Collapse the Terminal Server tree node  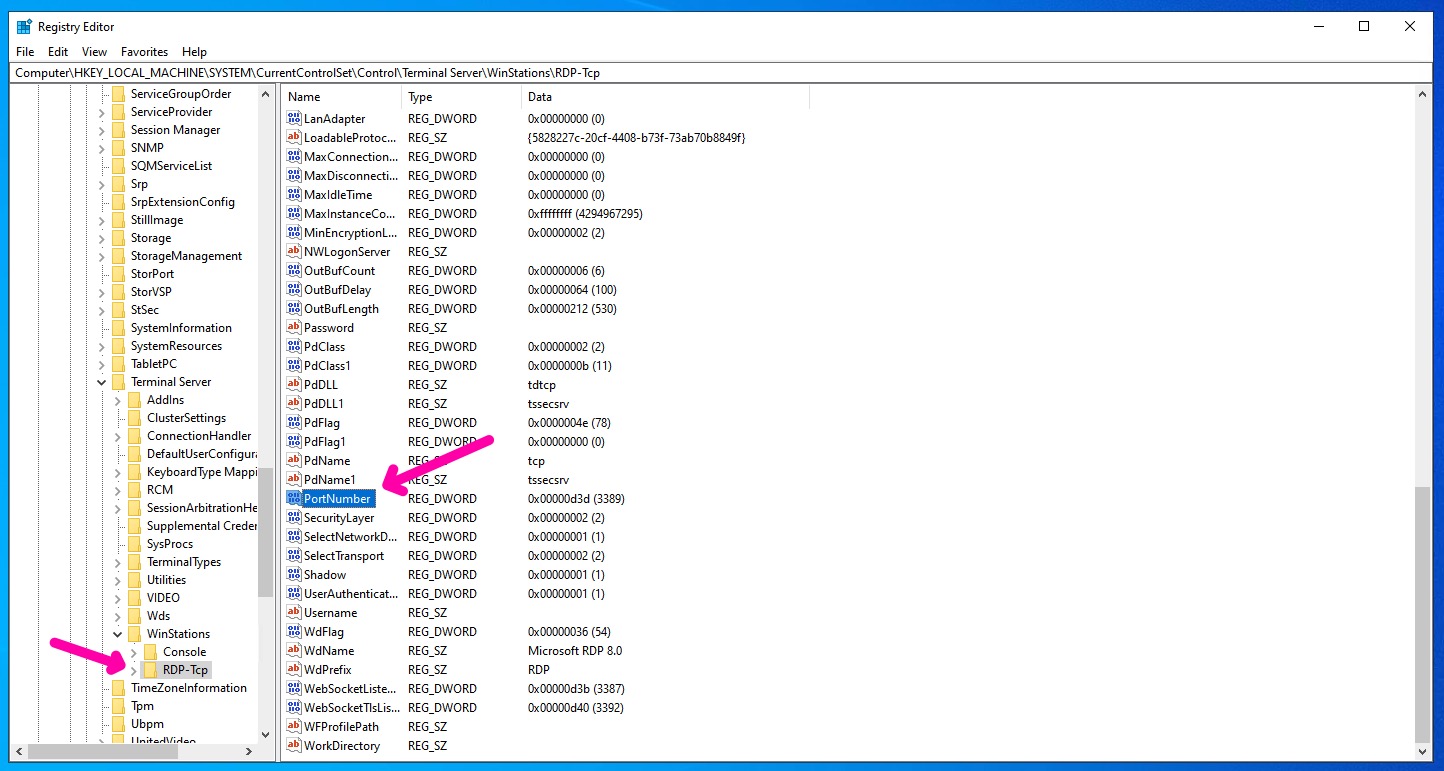[x=102, y=382]
